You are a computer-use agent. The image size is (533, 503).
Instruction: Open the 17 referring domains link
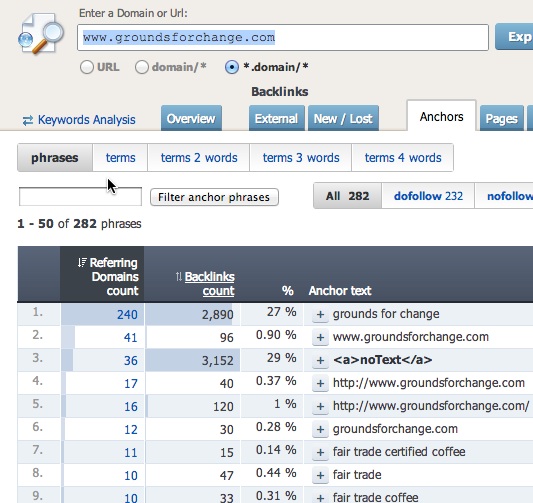pyautogui.click(x=131, y=383)
